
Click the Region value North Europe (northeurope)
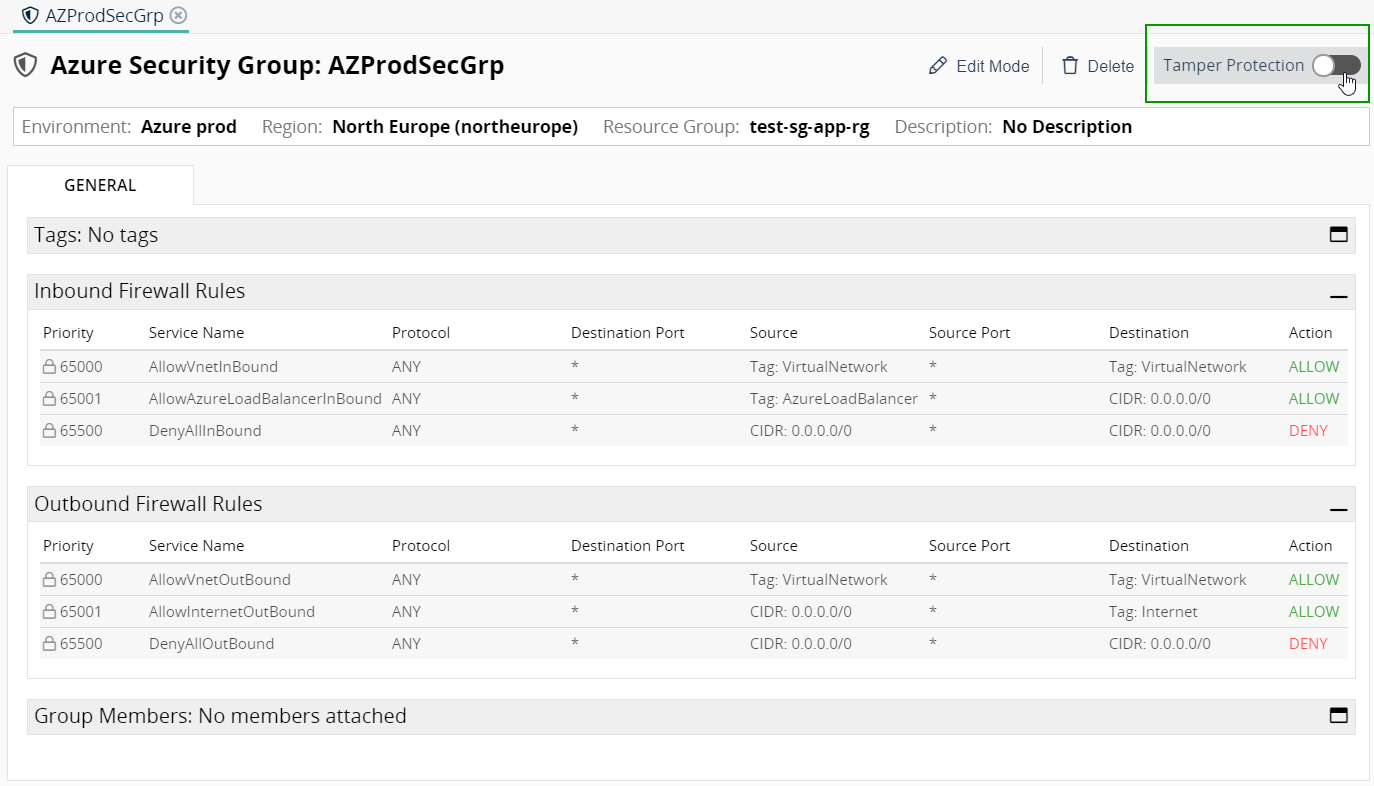point(455,127)
